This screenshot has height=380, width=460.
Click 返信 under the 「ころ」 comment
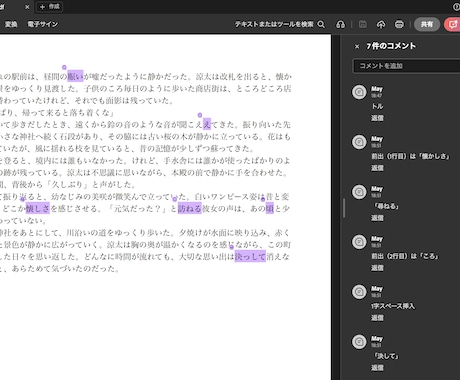pyautogui.click(x=377, y=268)
